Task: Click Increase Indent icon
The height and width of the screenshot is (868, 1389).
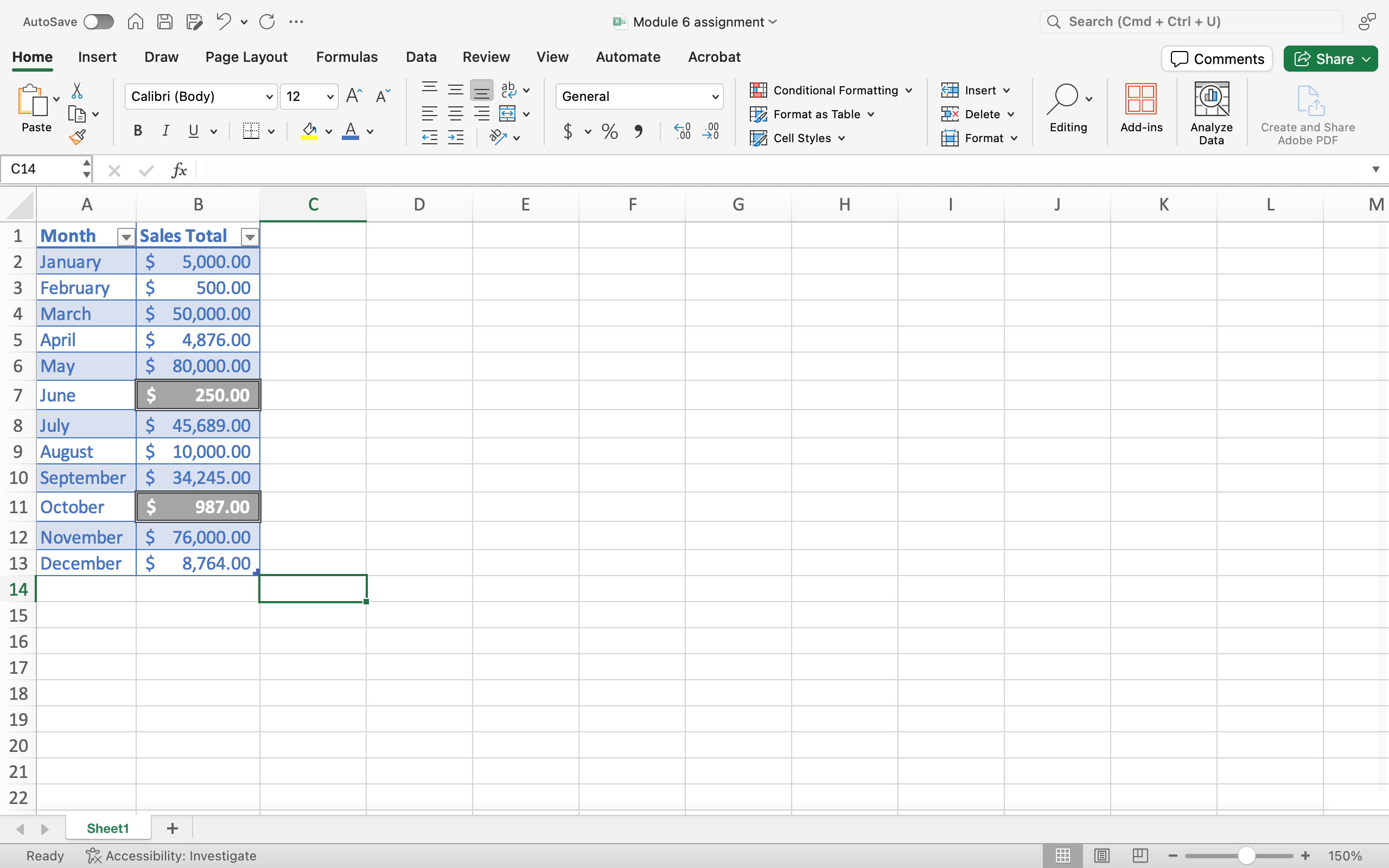Action: tap(456, 137)
